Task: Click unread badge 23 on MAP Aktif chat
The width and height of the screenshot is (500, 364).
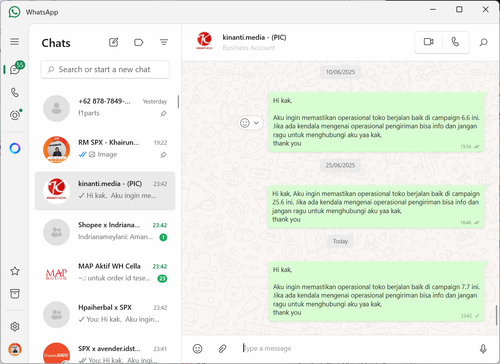Action: [162, 278]
